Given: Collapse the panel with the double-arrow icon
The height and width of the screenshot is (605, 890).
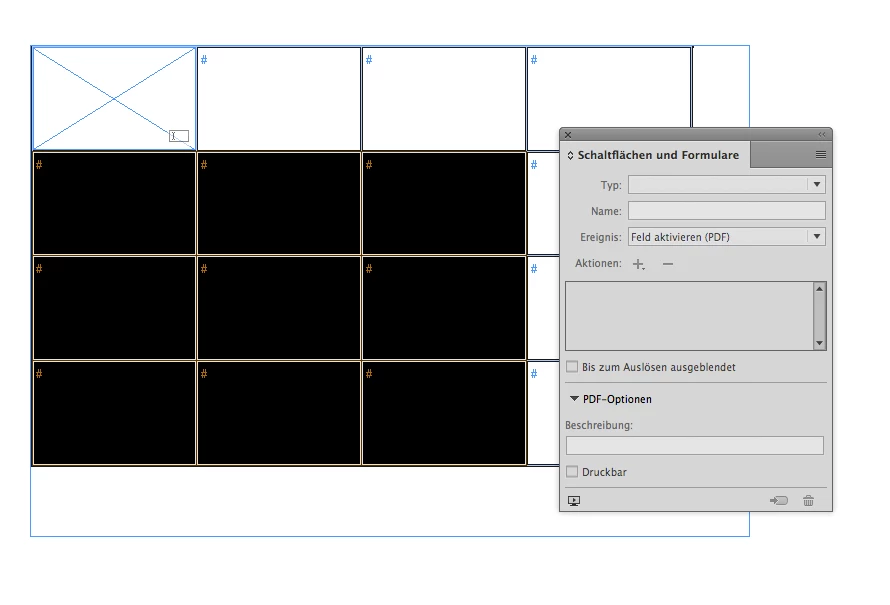Looking at the screenshot, I should (x=821, y=135).
